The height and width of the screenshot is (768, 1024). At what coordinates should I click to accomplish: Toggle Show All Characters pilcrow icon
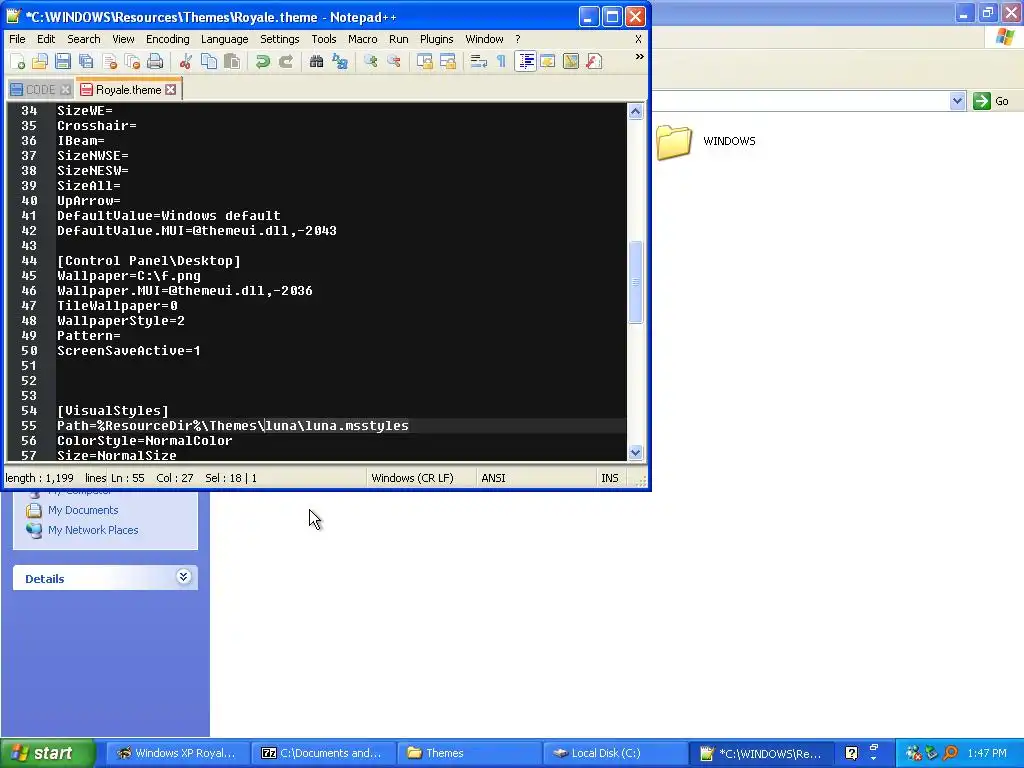click(501, 61)
